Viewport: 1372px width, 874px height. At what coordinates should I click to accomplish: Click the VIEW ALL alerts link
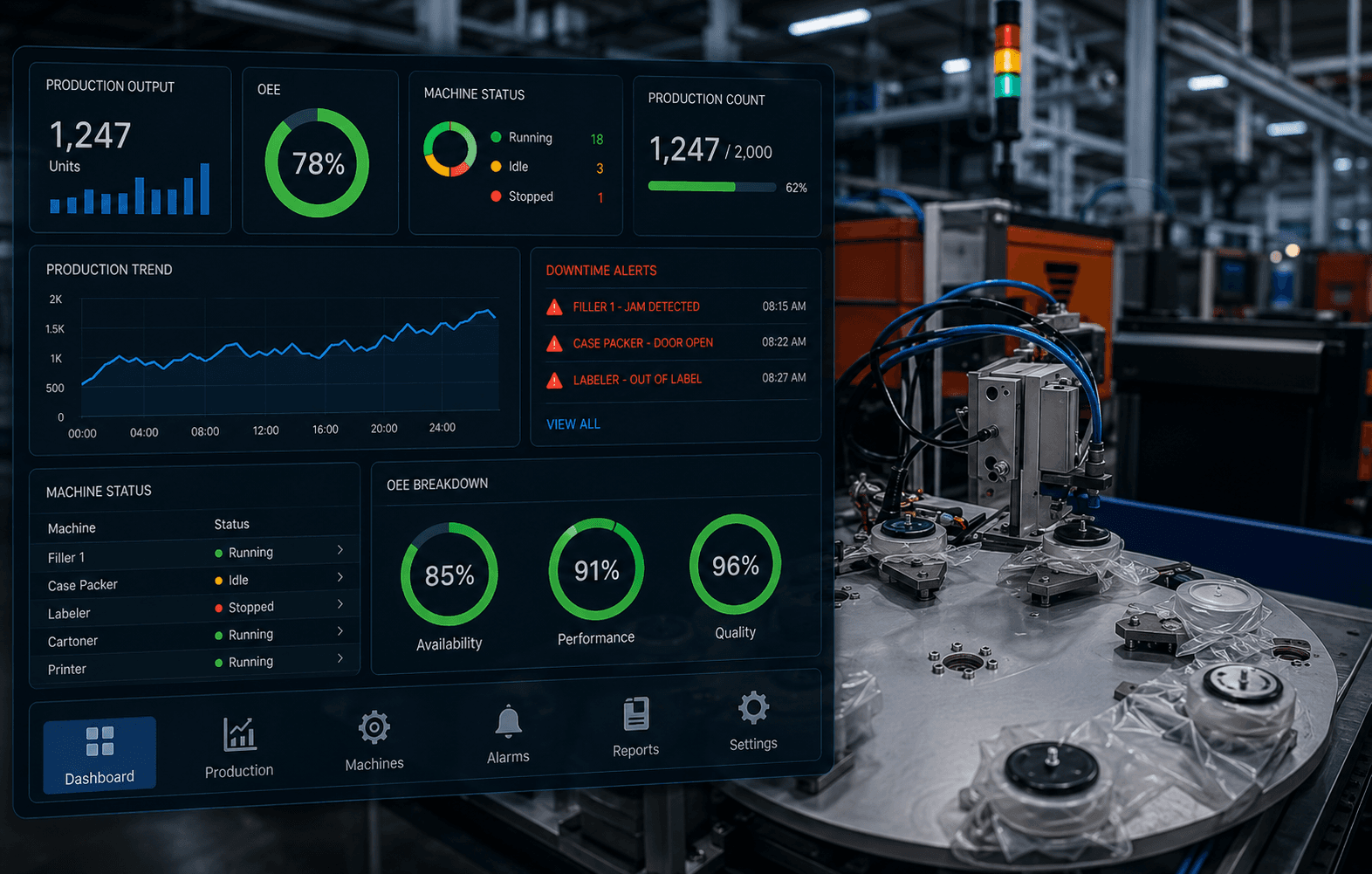coord(573,424)
